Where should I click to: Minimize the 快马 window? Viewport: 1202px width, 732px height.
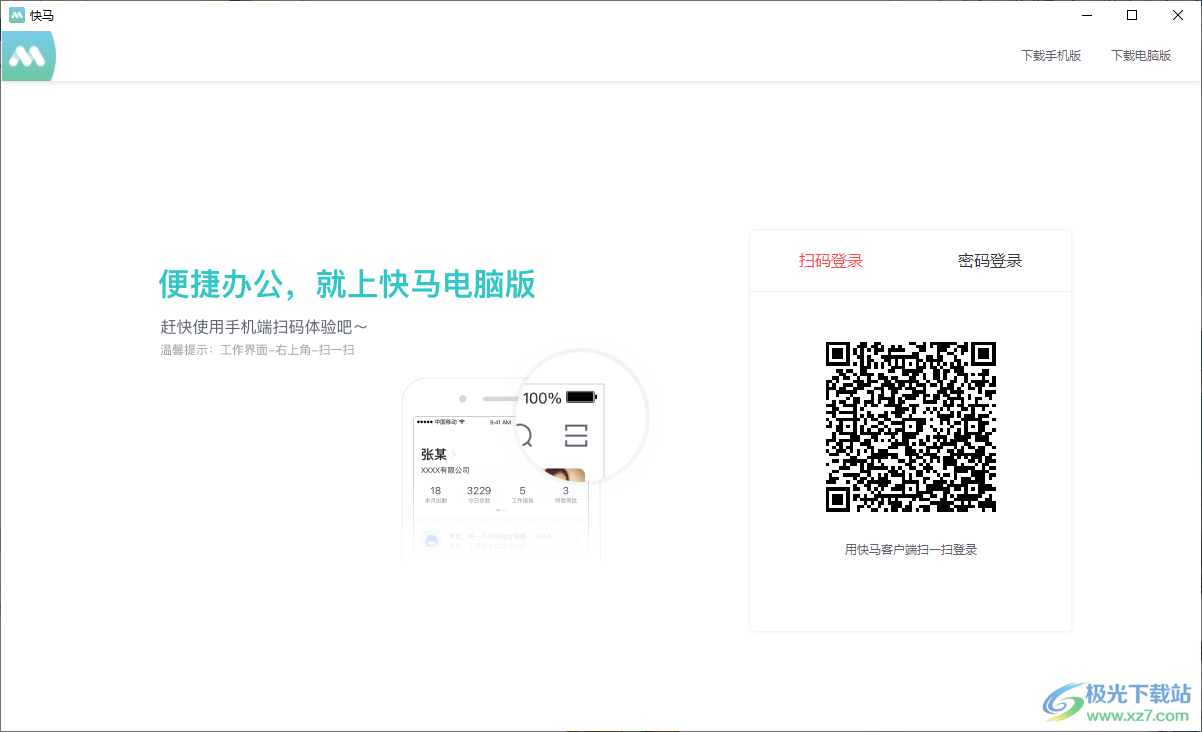1085,15
